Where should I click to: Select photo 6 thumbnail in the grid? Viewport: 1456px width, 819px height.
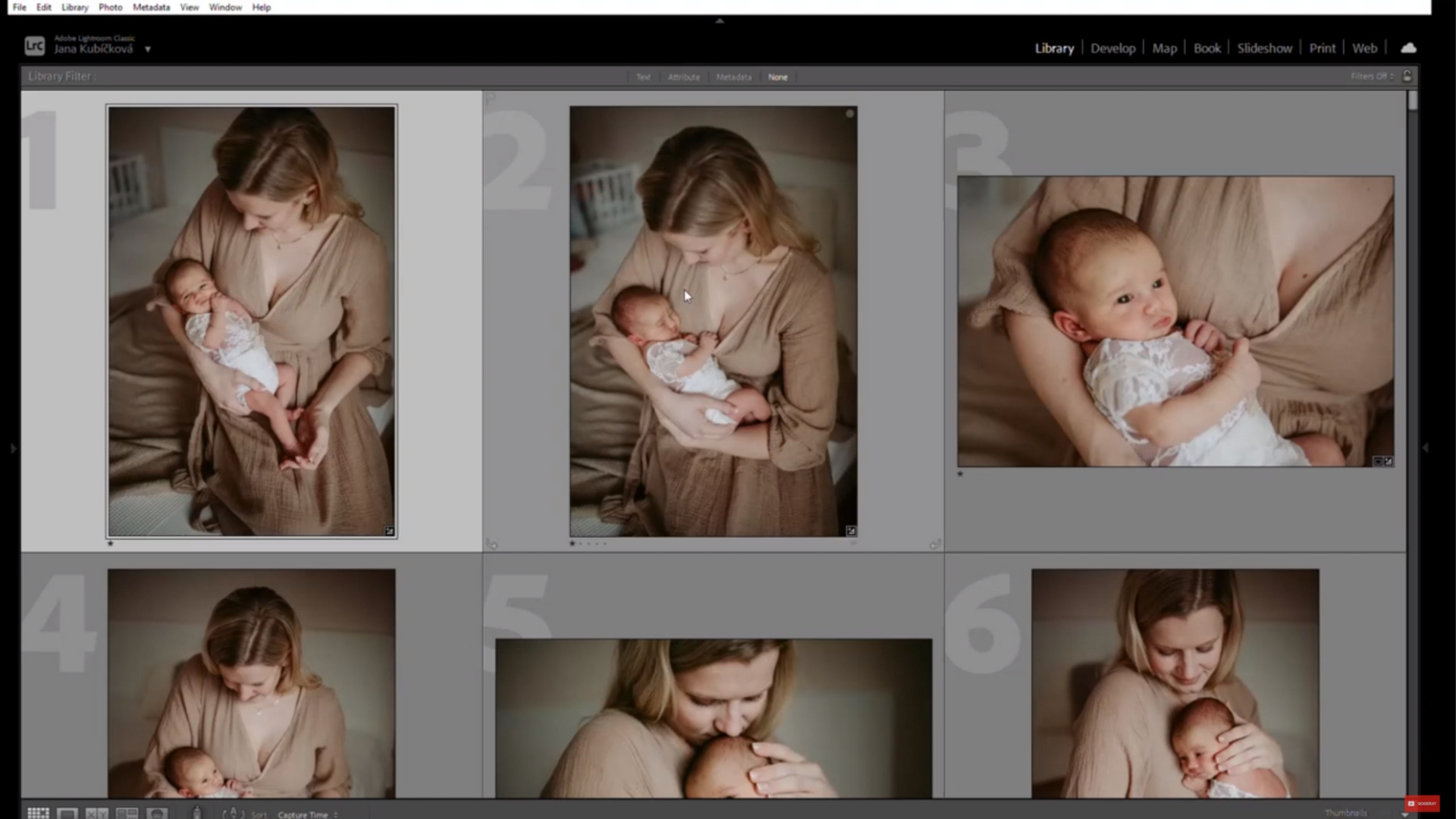[1175, 683]
